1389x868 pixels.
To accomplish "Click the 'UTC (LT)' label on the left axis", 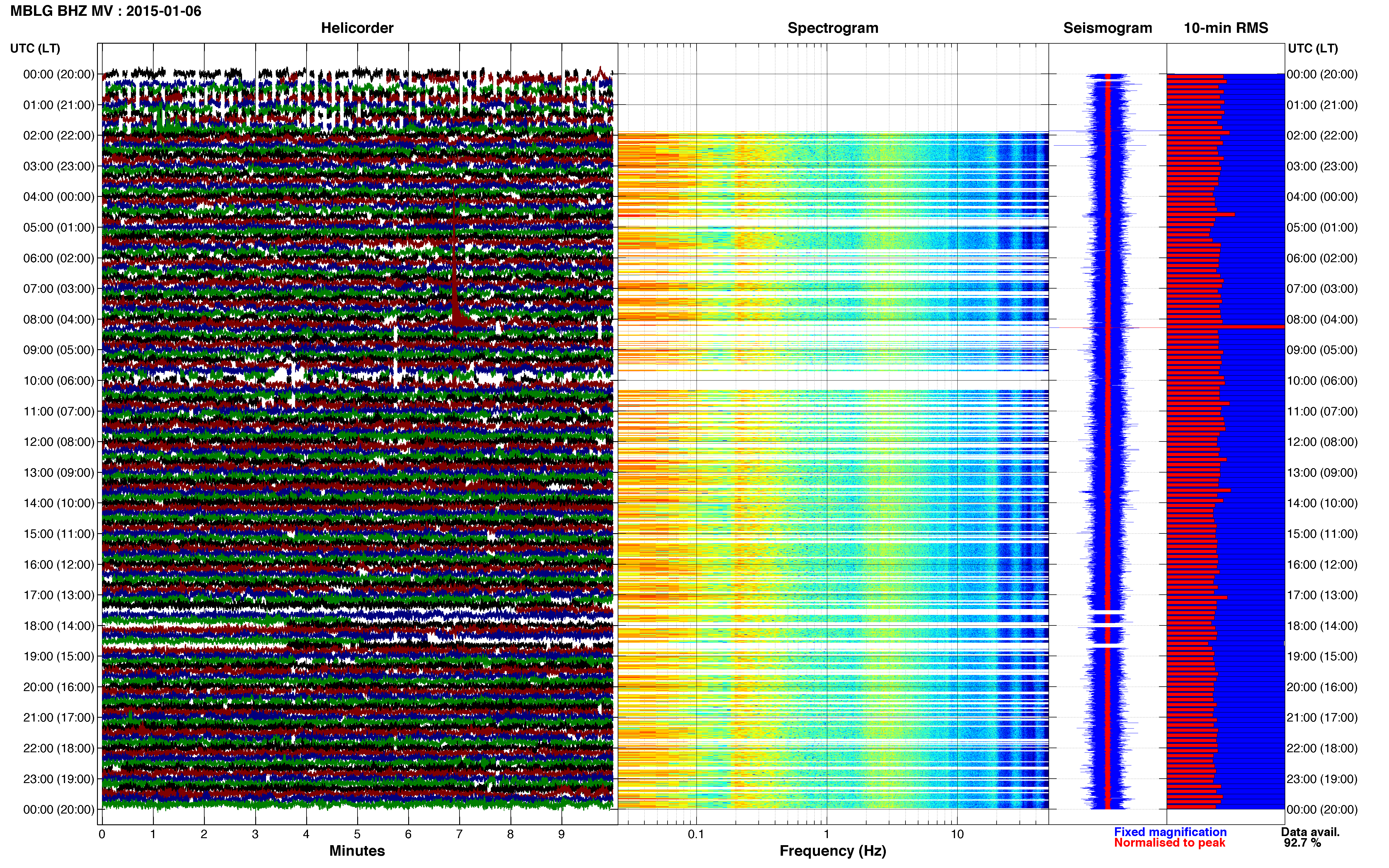I will coord(35,48).
